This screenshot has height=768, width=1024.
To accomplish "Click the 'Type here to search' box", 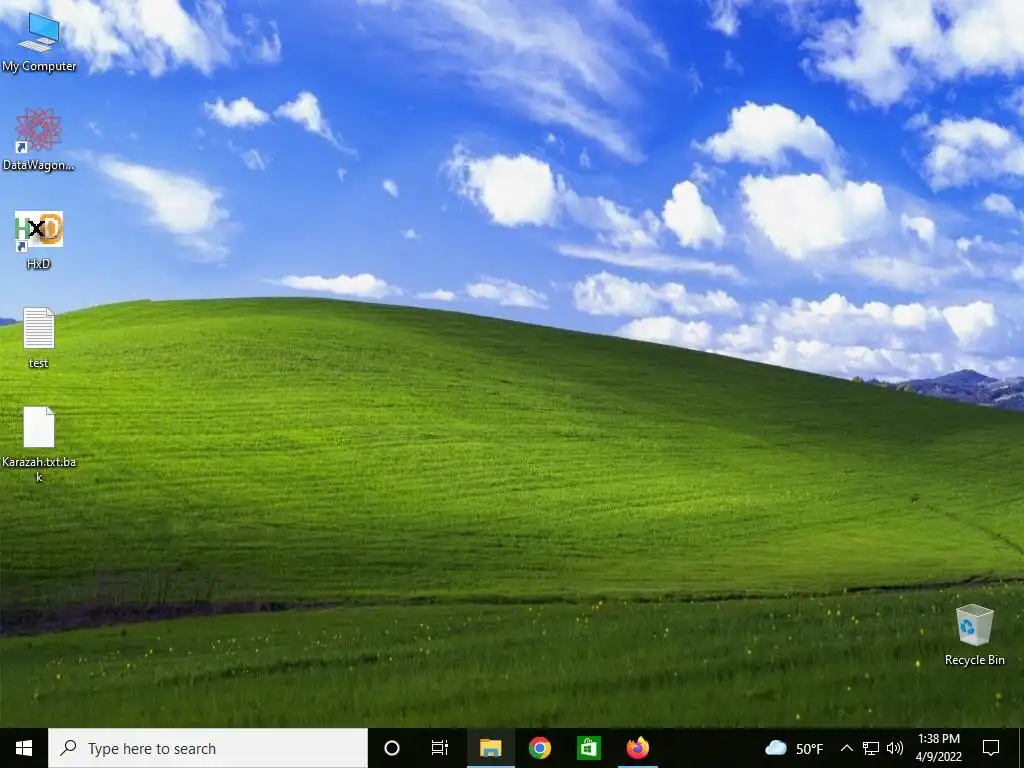I will click(x=208, y=748).
